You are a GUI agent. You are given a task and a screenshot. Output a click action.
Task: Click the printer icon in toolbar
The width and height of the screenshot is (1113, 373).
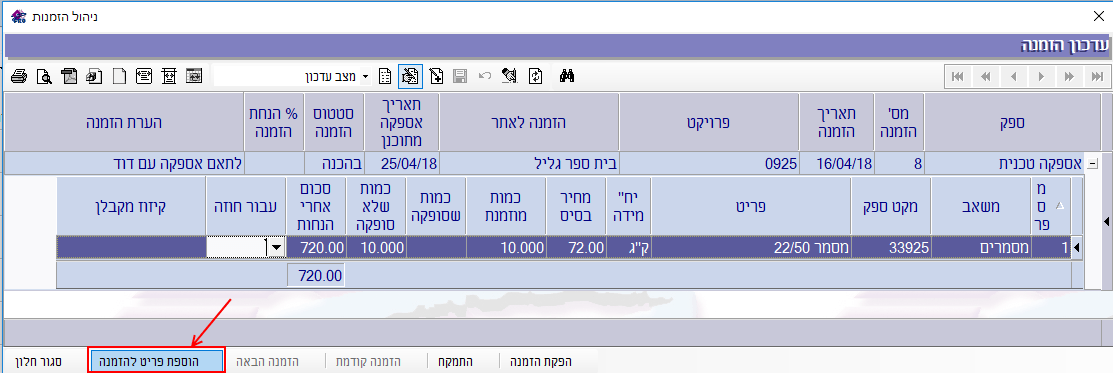click(19, 76)
